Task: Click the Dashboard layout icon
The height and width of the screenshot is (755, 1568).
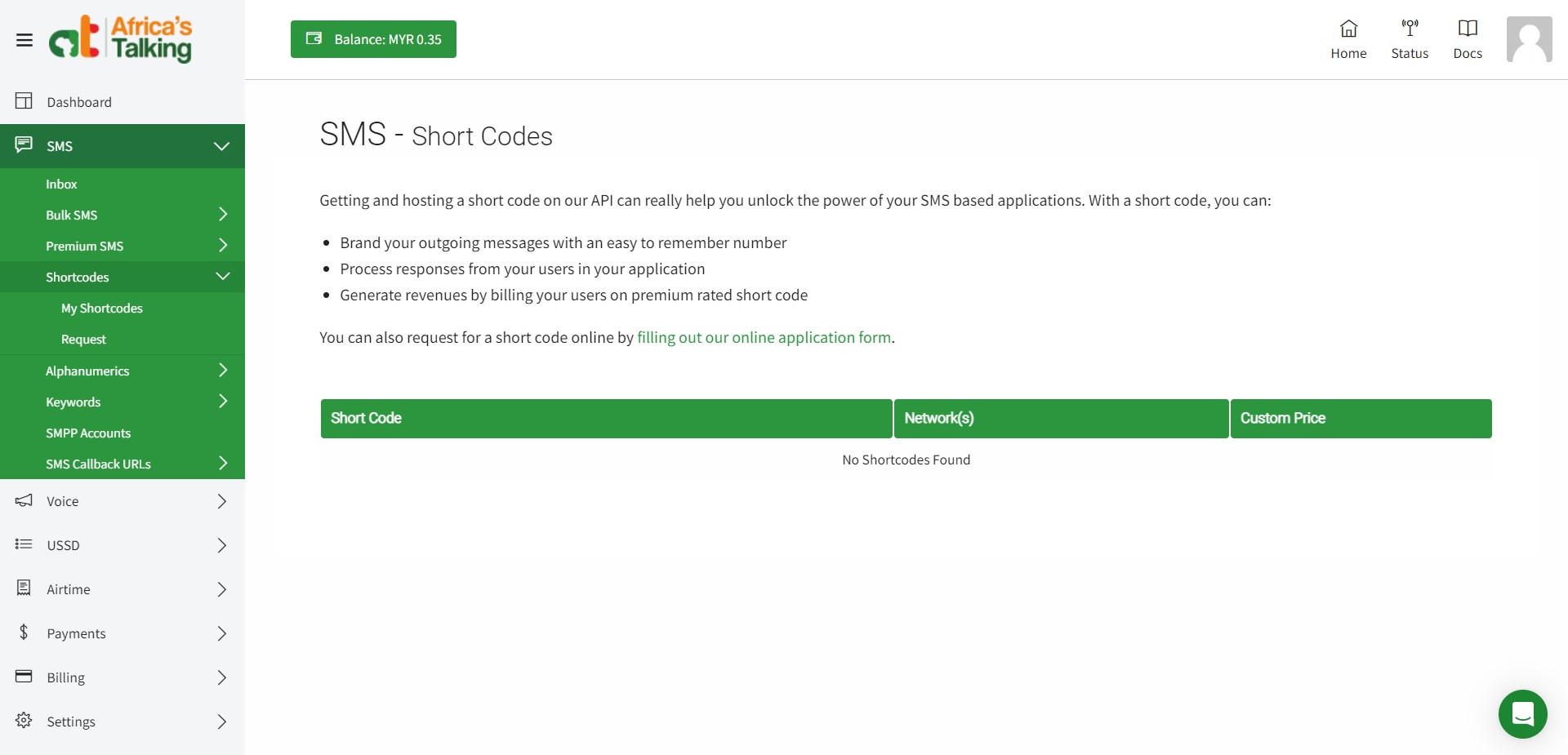Action: pos(24,101)
